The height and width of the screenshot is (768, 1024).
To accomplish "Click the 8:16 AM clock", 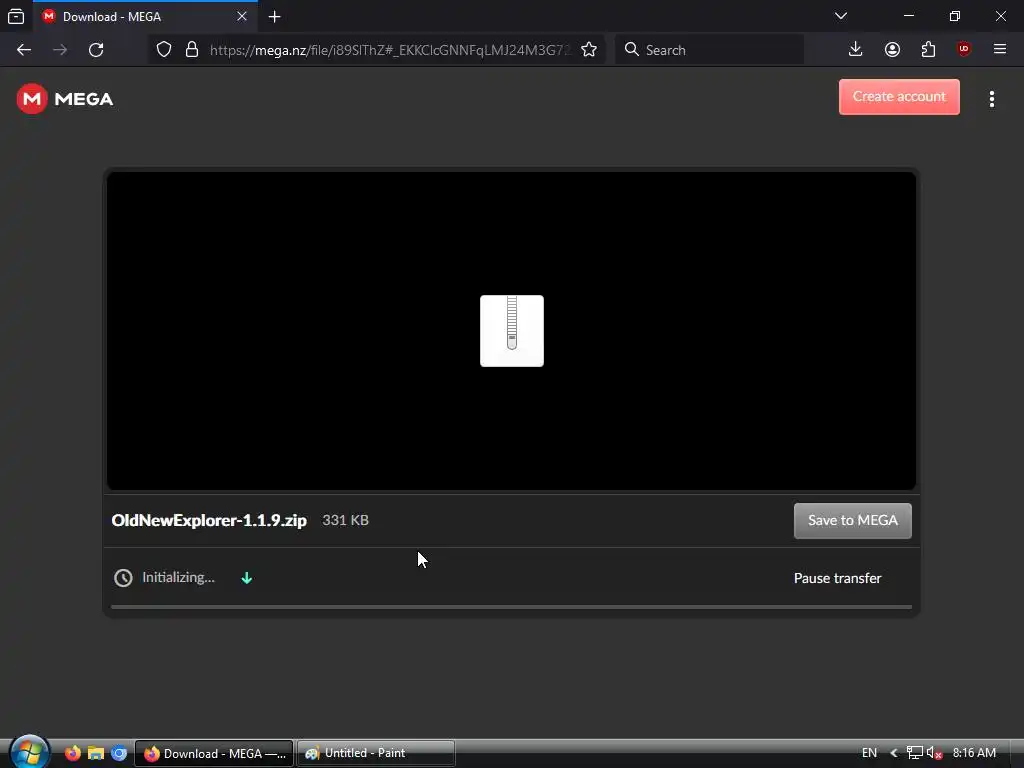I will [x=974, y=753].
